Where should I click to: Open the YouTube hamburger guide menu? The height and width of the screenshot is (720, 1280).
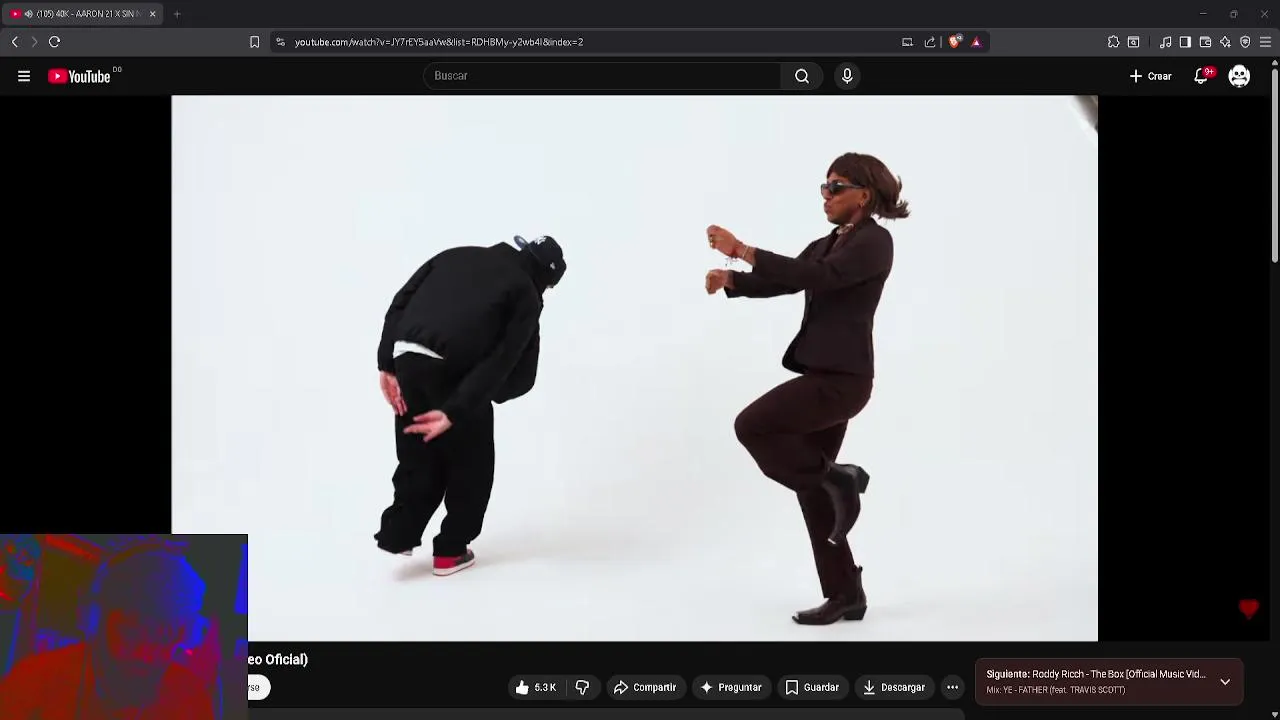(x=24, y=76)
